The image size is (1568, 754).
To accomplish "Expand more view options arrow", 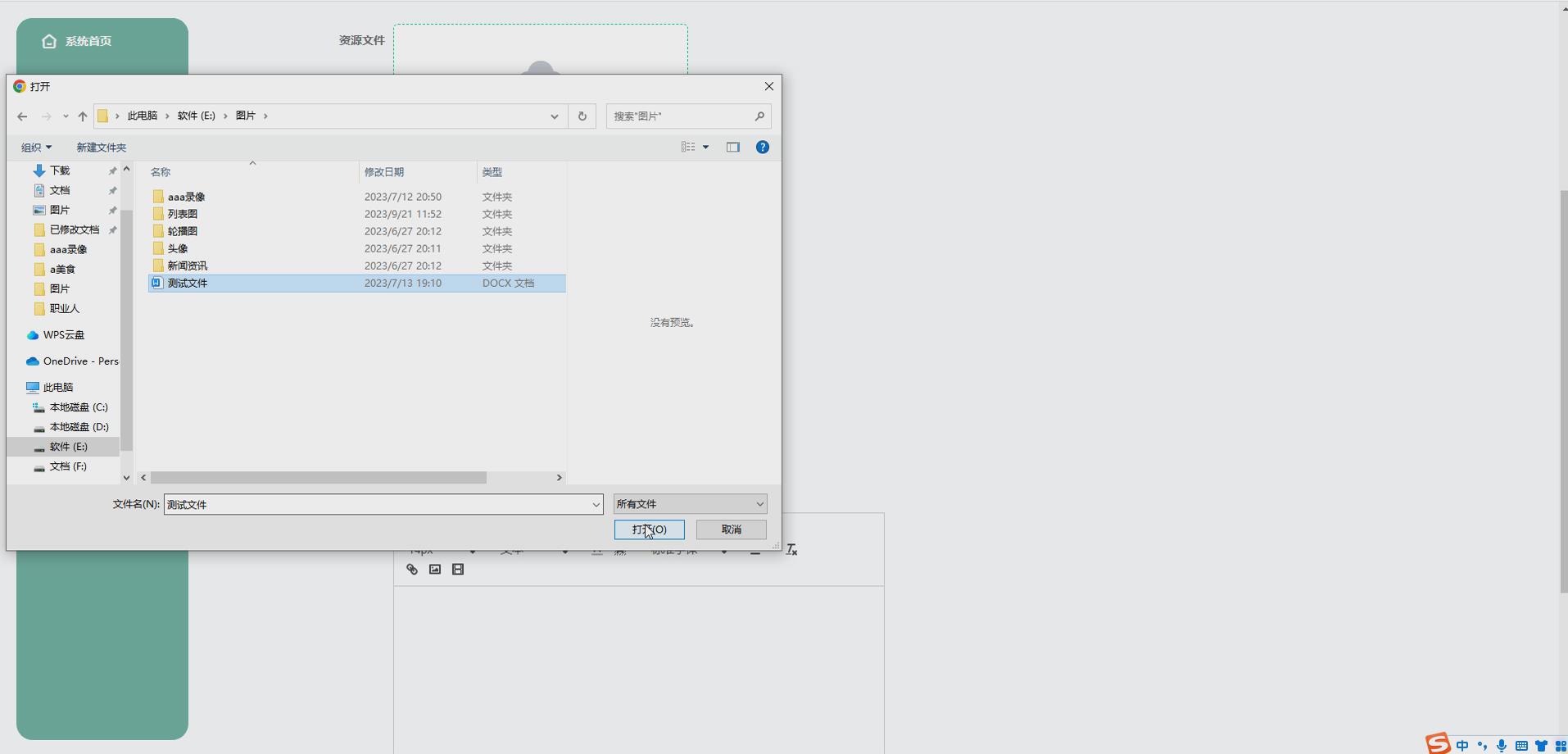I will coord(705,147).
